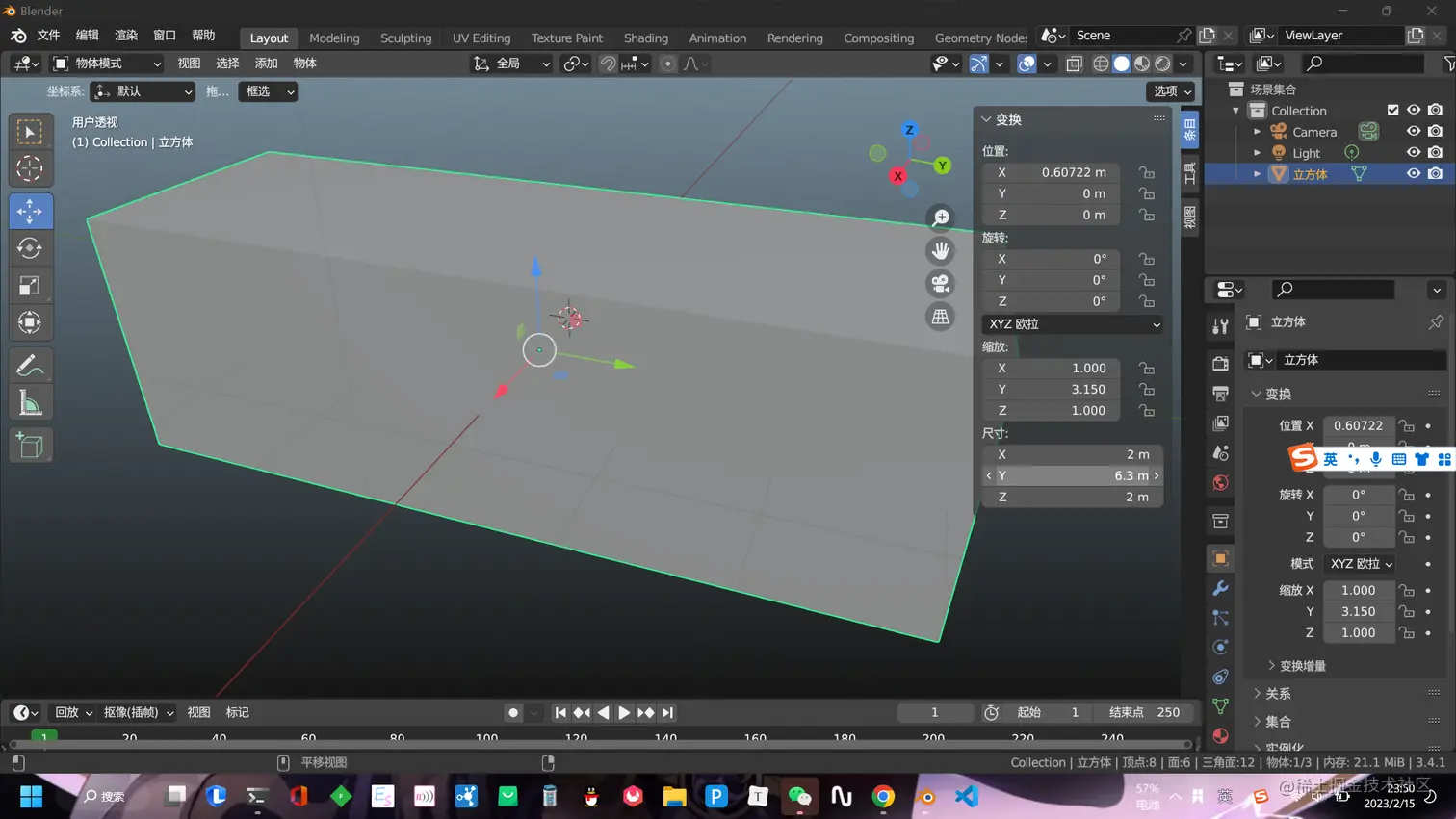Hide the Camera object in viewport
This screenshot has width=1456, height=819.
tap(1414, 132)
